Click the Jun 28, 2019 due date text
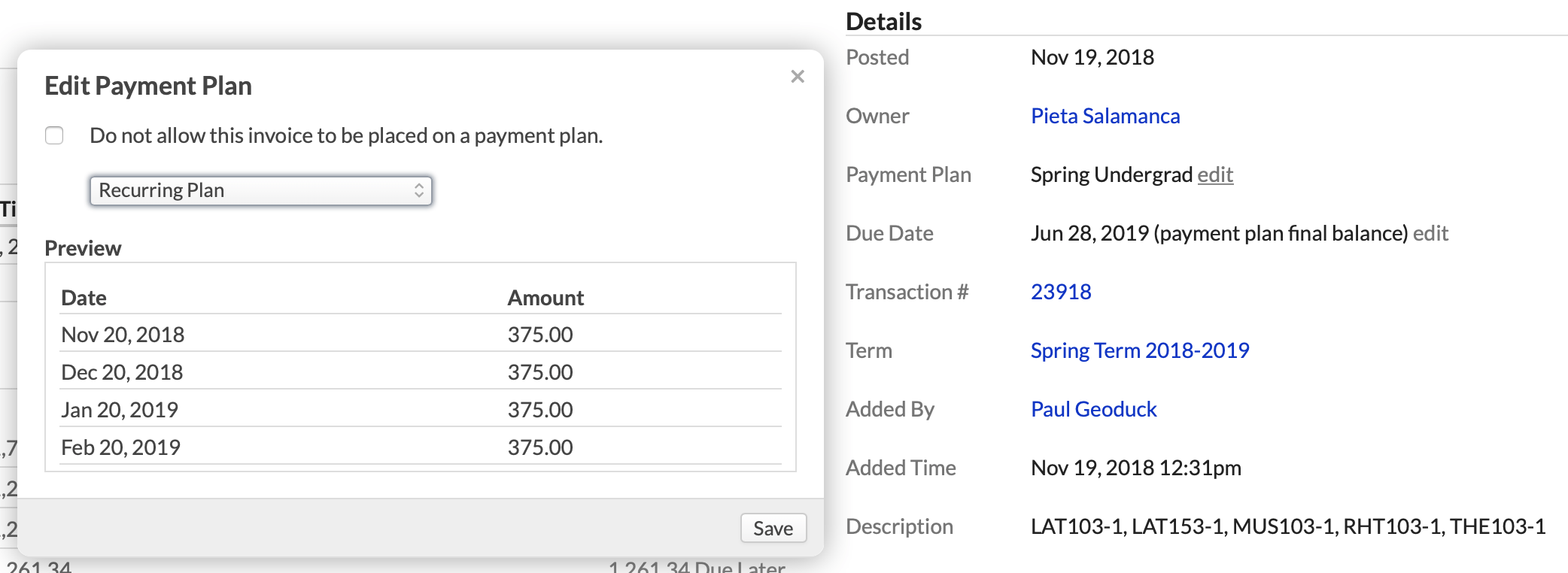Image resolution: width=1568 pixels, height=573 pixels. (1219, 233)
